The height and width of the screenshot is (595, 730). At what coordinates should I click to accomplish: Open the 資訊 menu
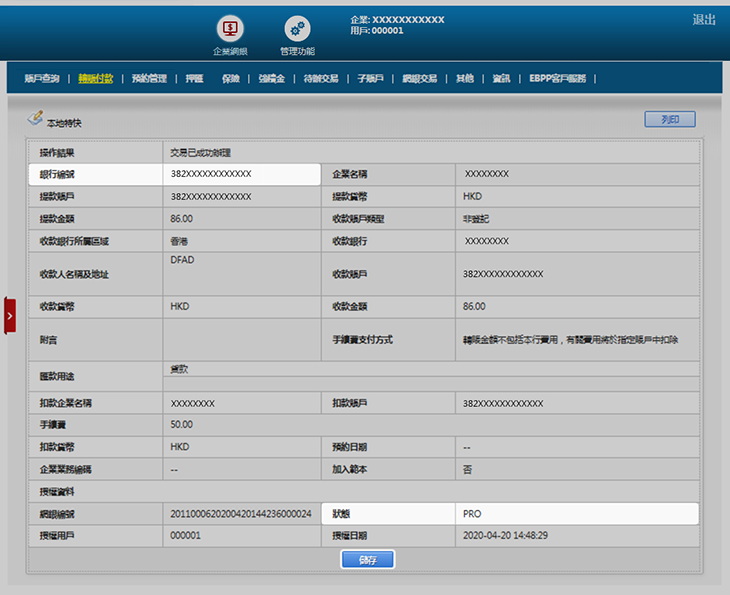[502, 78]
